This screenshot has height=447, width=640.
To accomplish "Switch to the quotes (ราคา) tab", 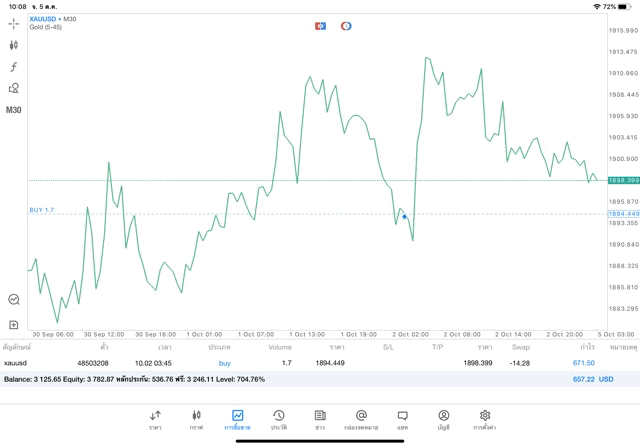I will pos(155,419).
